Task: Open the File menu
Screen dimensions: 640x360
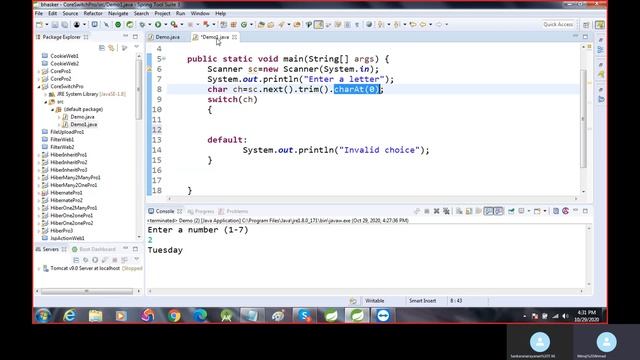Action: click(x=39, y=13)
